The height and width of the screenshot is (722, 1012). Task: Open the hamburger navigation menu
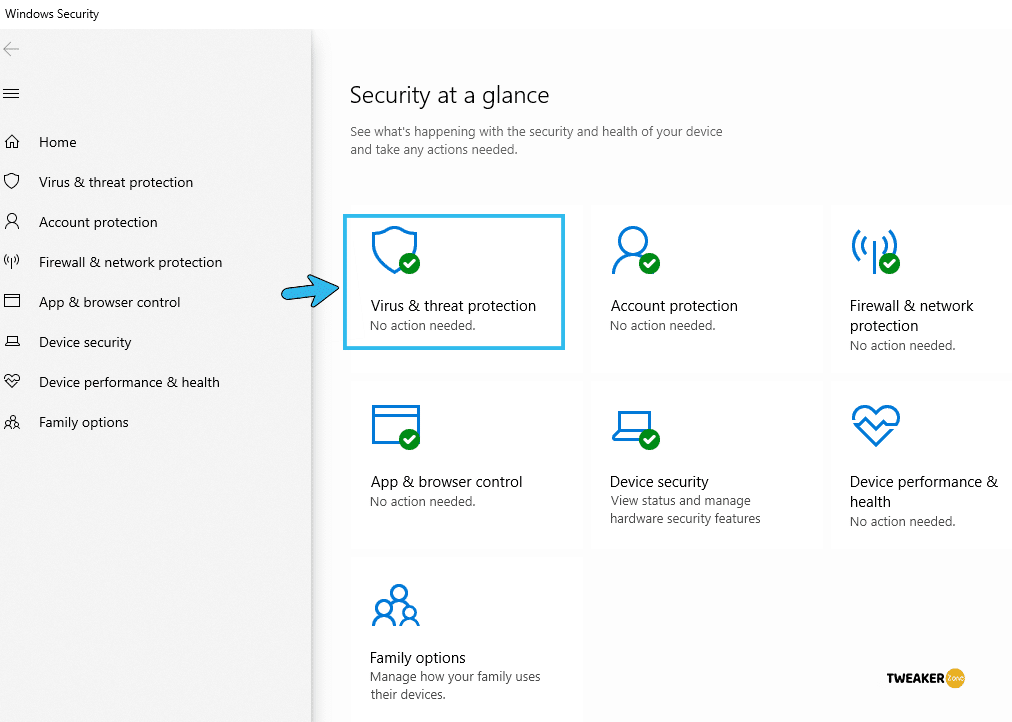tap(11, 94)
